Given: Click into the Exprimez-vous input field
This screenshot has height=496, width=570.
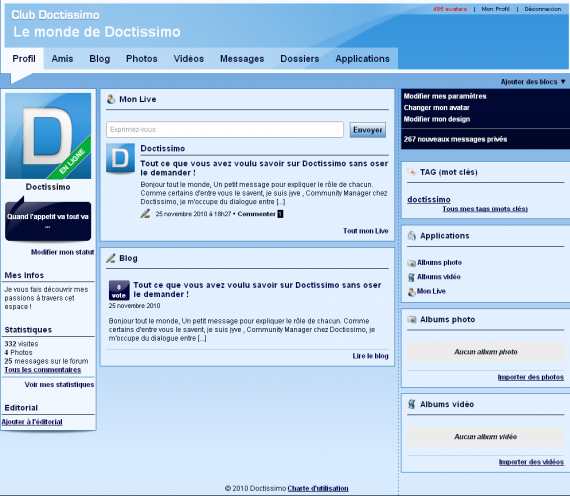Looking at the screenshot, I should coord(225,129).
